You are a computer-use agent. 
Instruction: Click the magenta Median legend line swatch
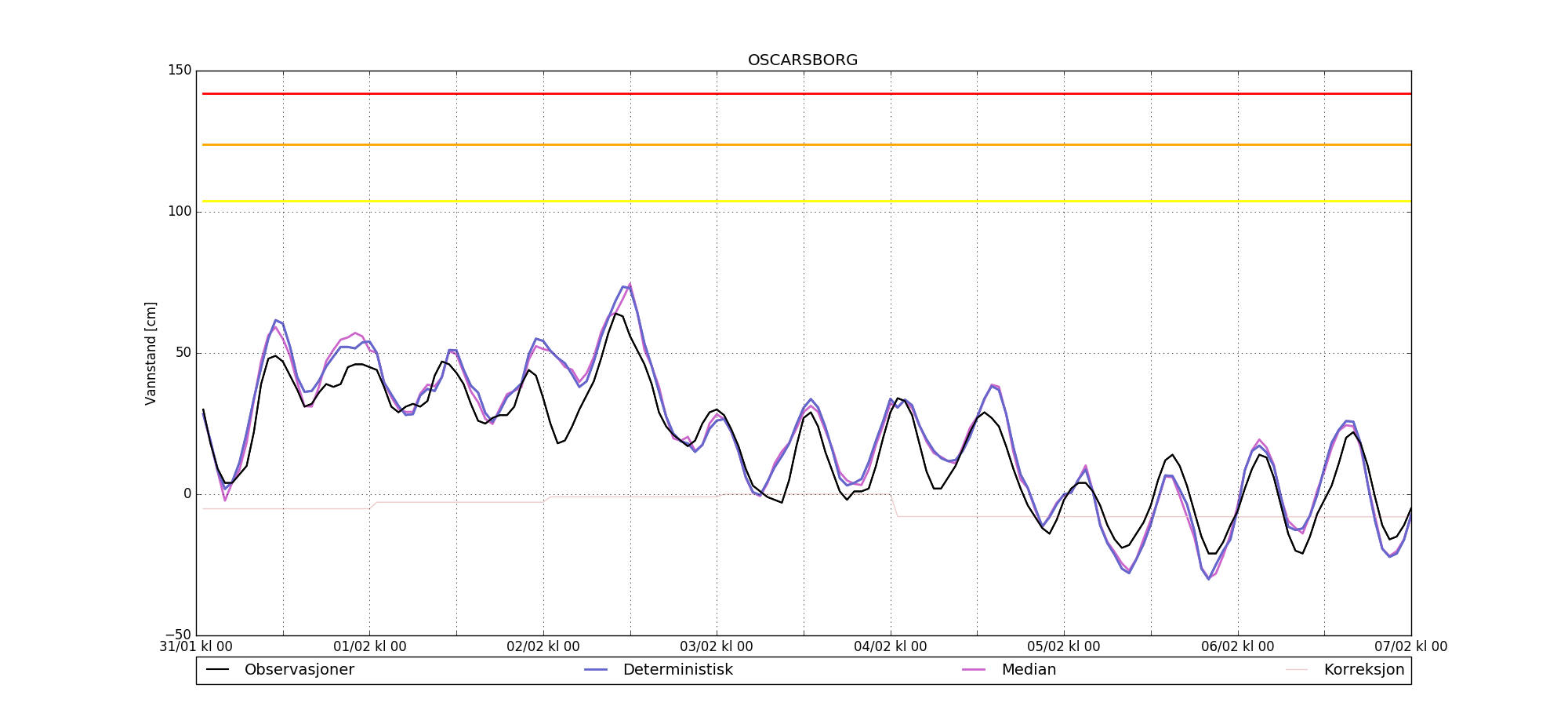click(x=974, y=670)
